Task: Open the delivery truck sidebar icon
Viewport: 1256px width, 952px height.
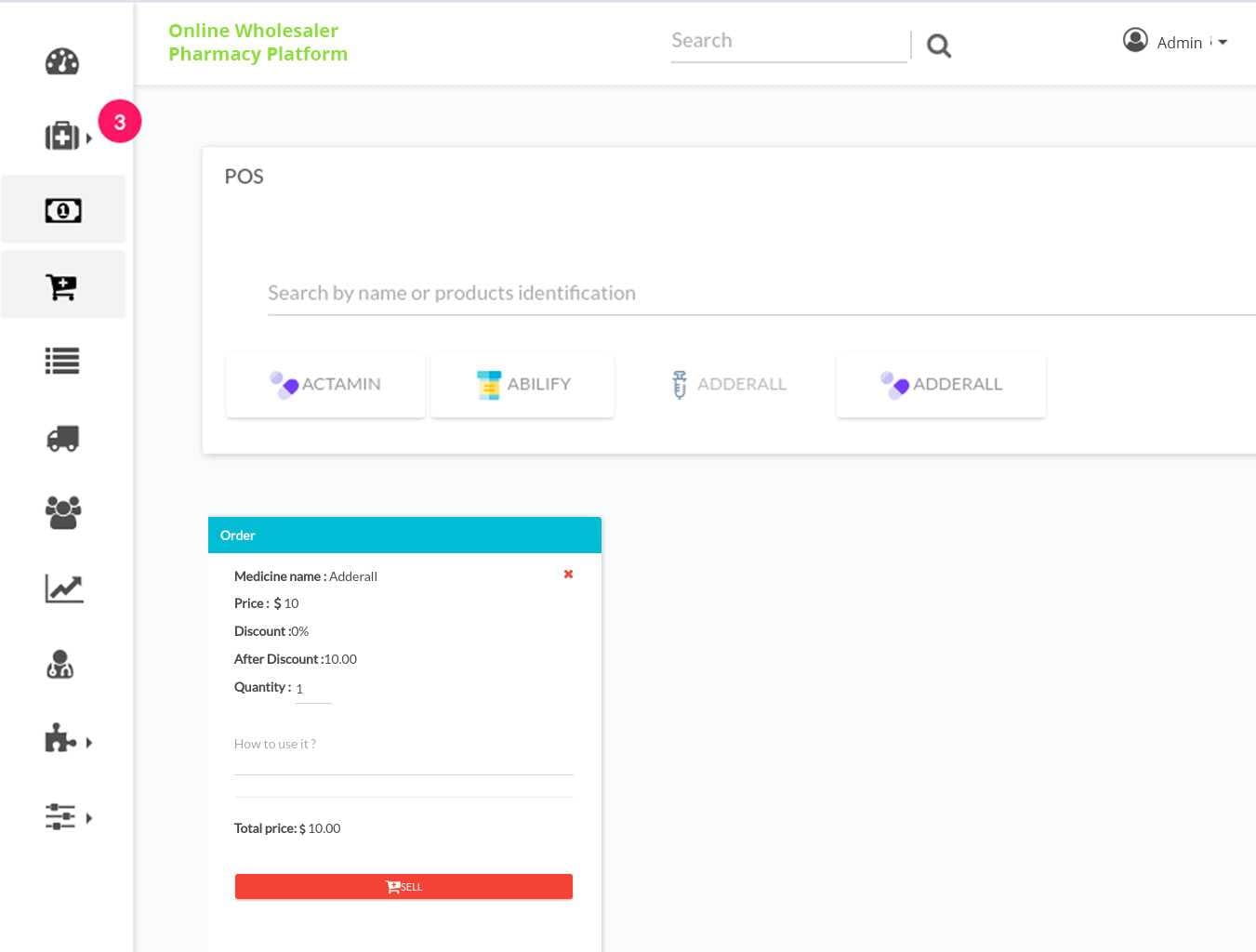Action: coord(62,438)
